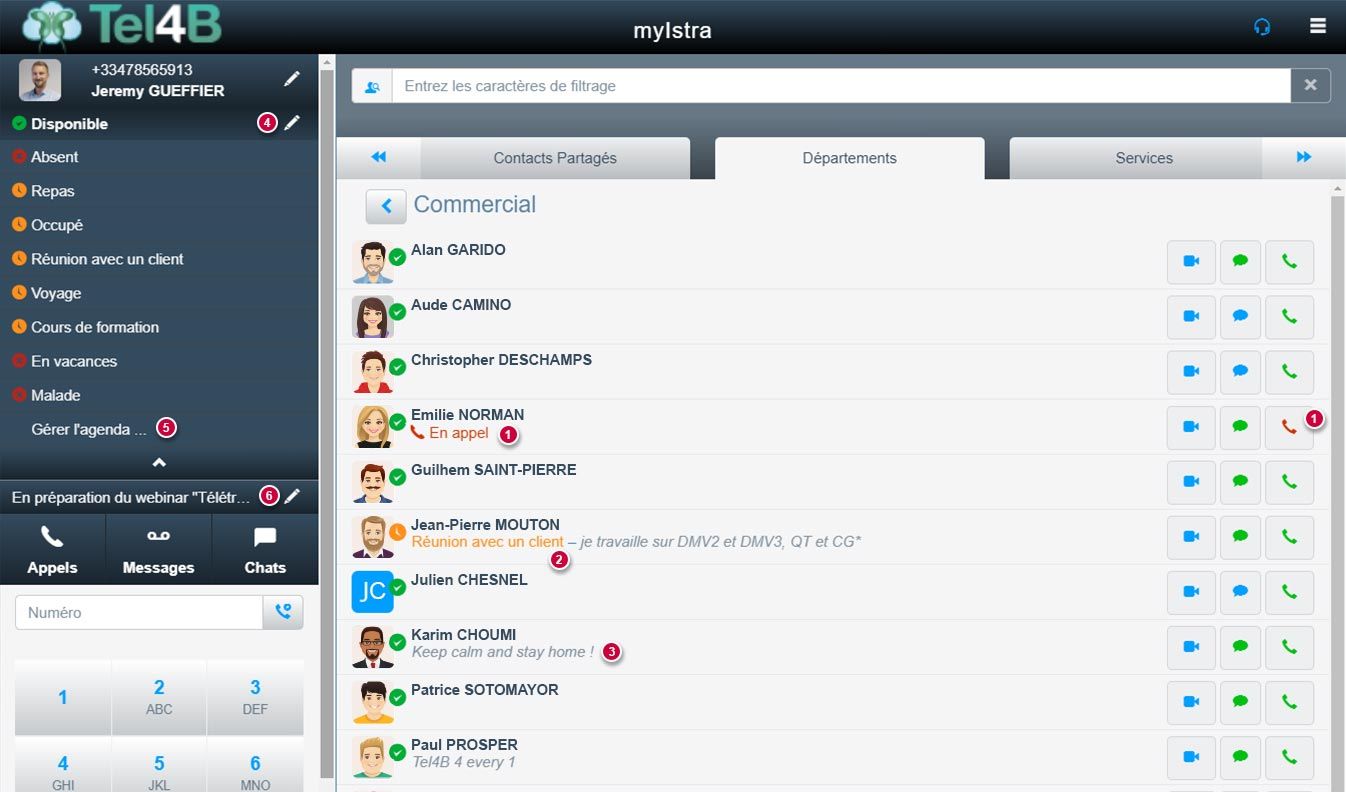Image resolution: width=1346 pixels, height=792 pixels.
Task: Set status to Malade
Action: (159, 395)
